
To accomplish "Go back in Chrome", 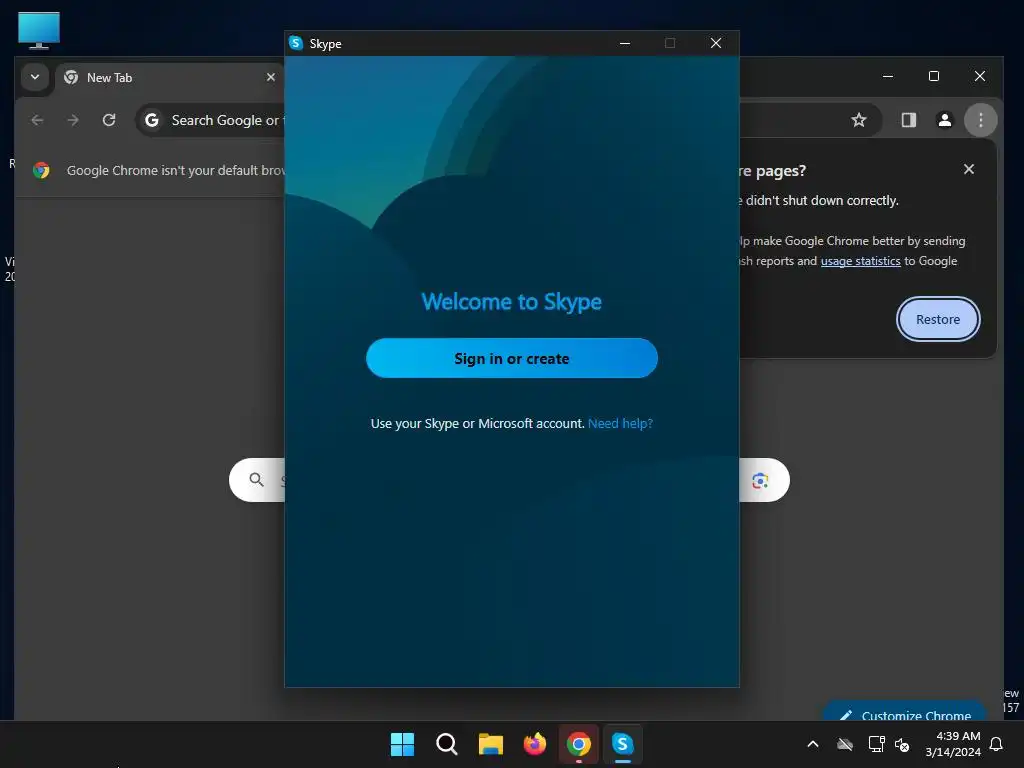I will 37,120.
